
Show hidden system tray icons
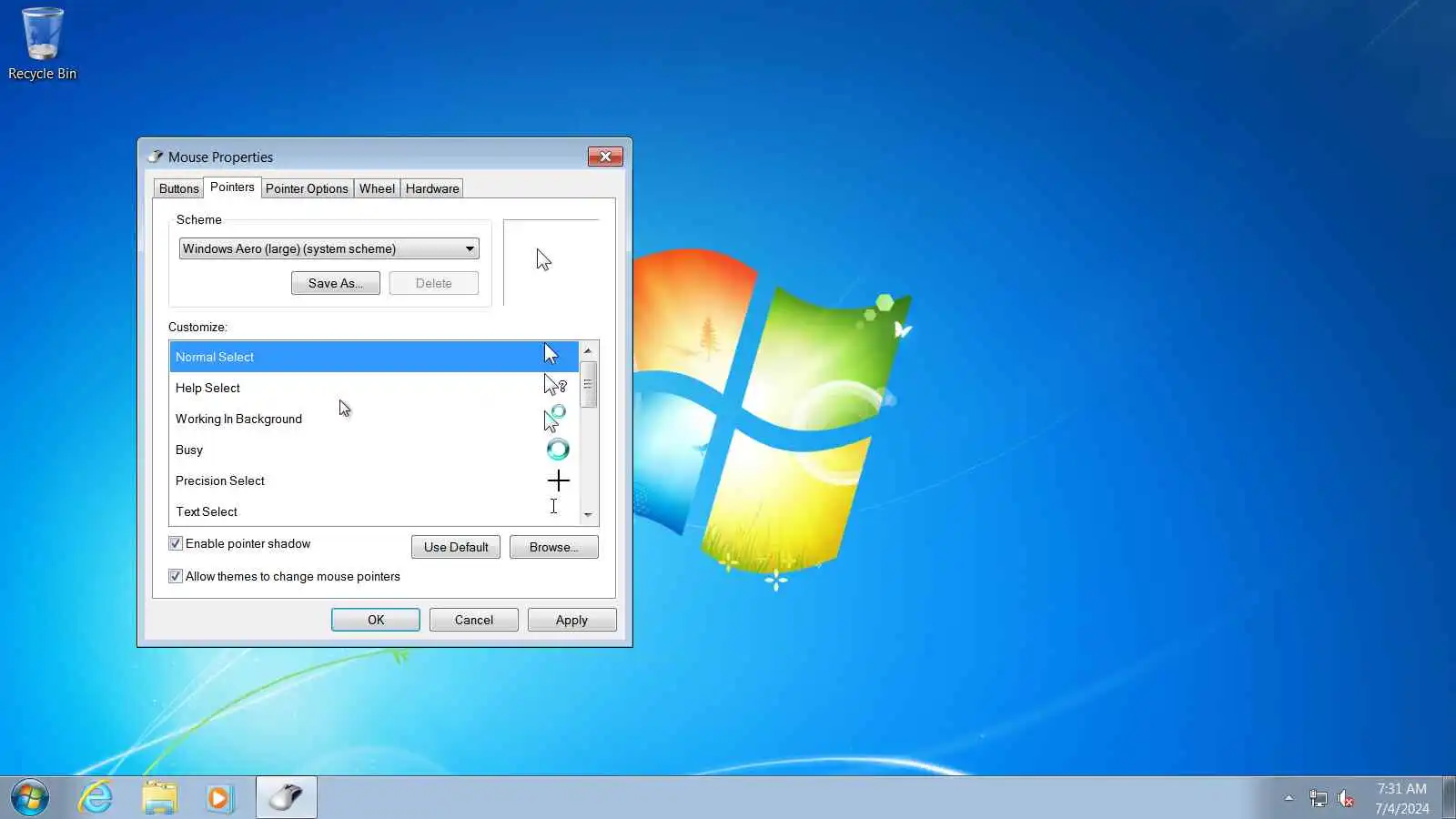coord(1289,798)
